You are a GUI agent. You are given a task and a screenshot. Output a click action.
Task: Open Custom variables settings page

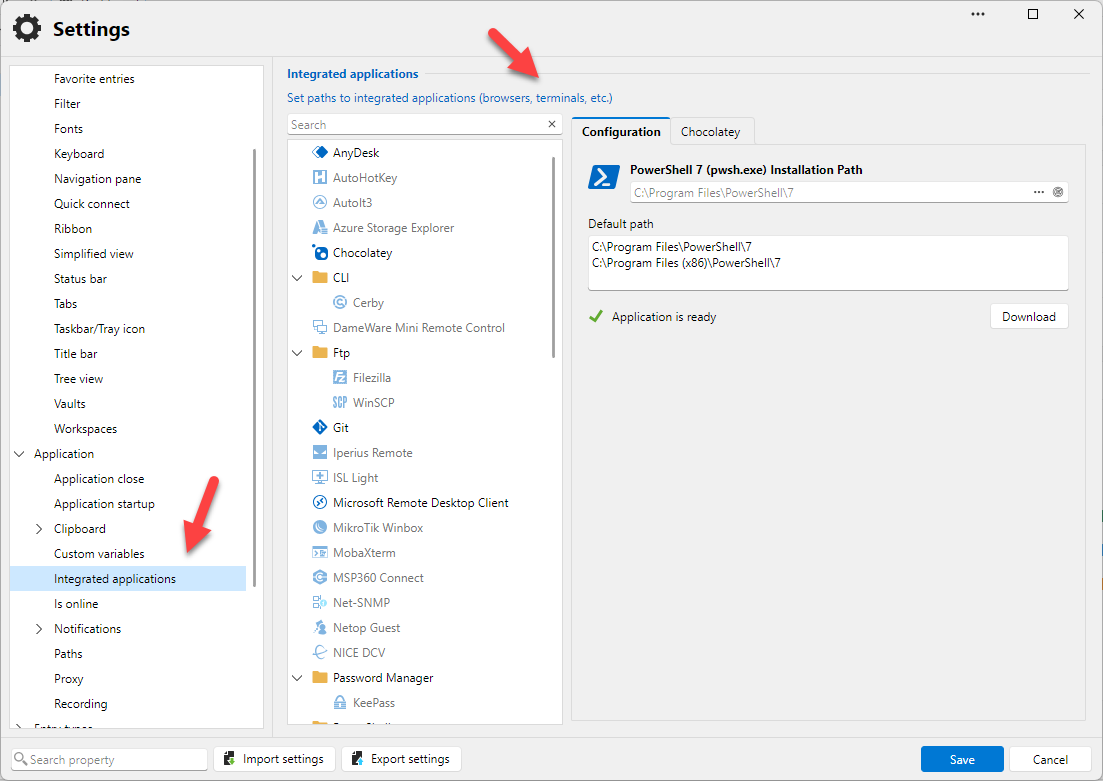click(99, 554)
